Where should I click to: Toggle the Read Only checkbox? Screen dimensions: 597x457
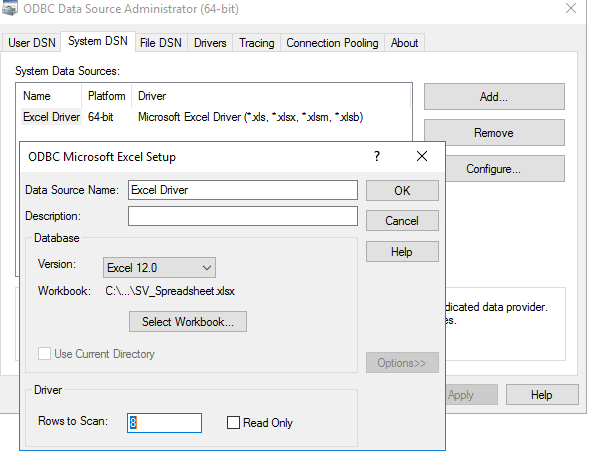tap(233, 422)
